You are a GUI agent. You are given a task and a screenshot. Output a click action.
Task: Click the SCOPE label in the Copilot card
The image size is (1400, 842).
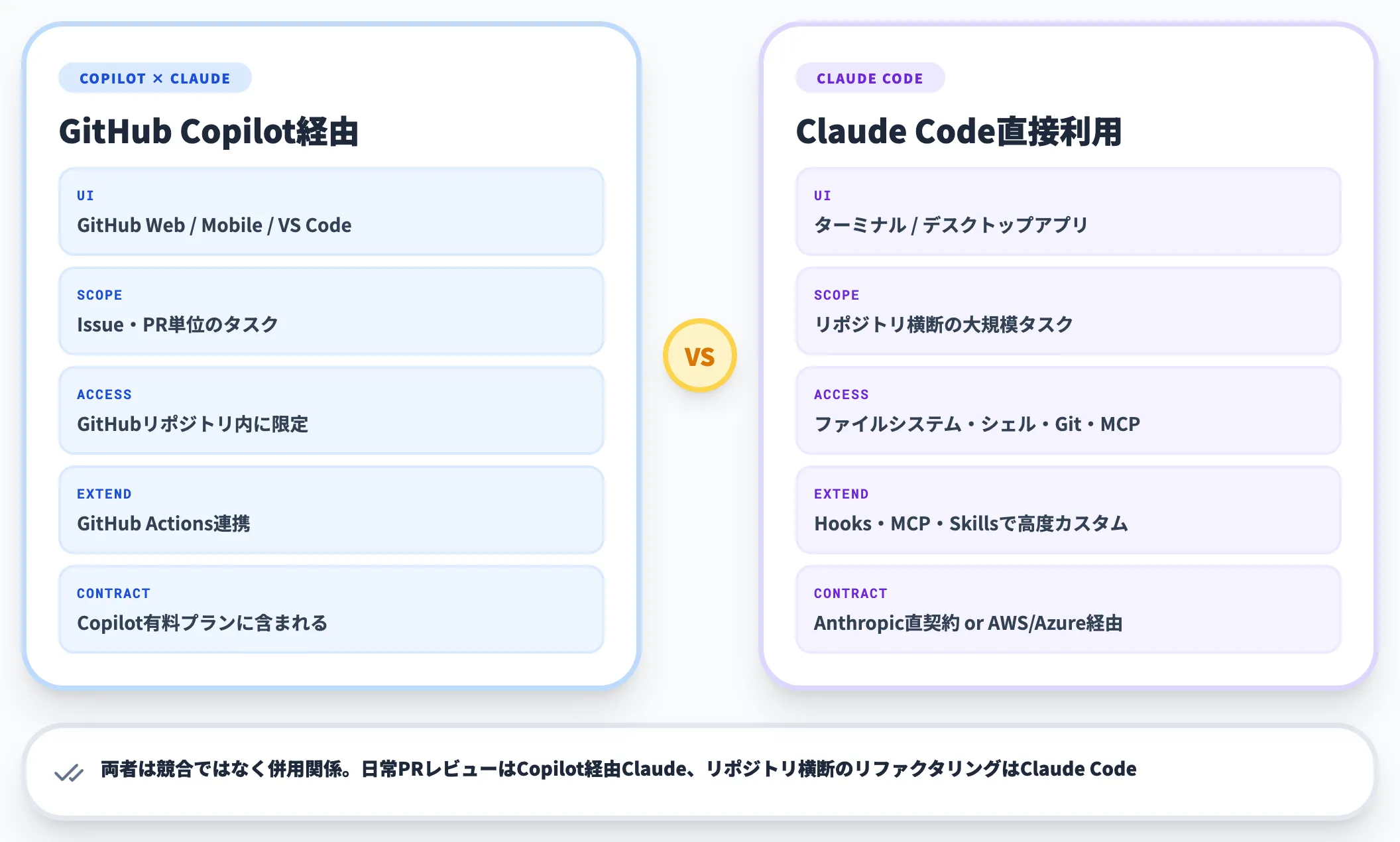99,295
